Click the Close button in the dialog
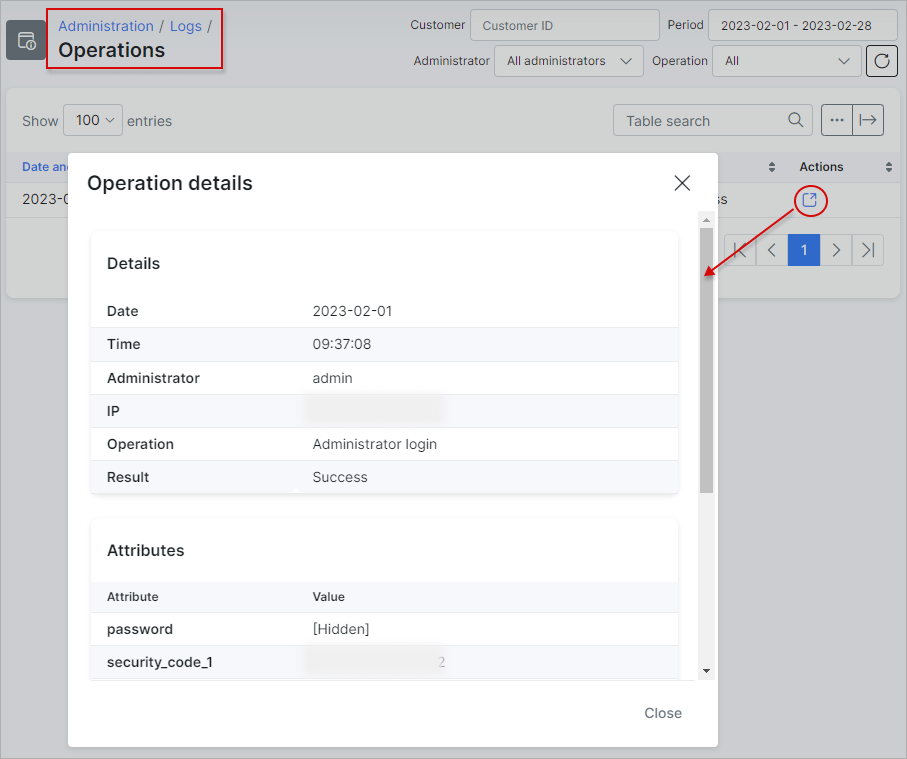The width and height of the screenshot is (907, 759). tap(663, 713)
